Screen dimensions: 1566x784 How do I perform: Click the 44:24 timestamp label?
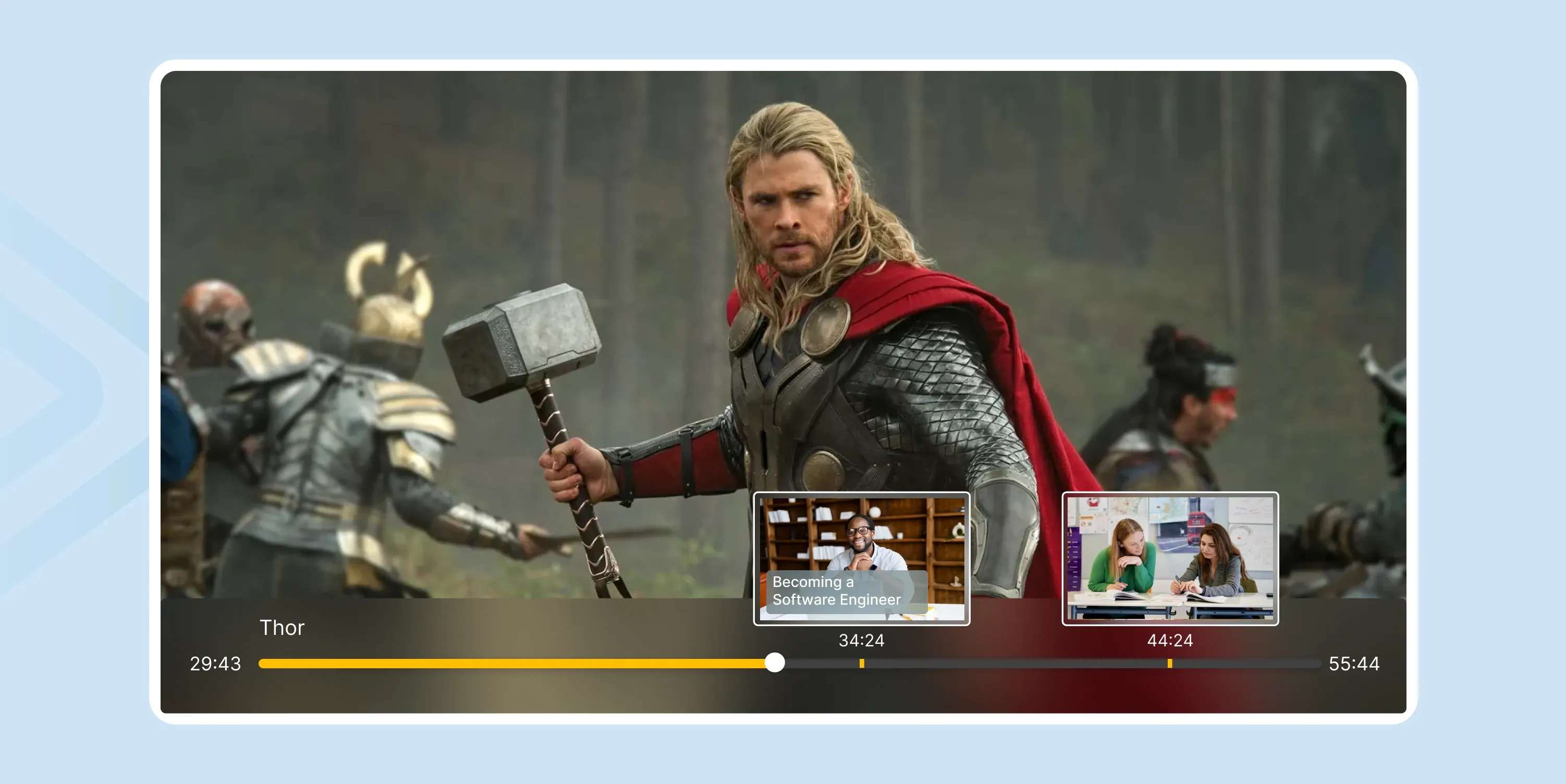[1170, 640]
